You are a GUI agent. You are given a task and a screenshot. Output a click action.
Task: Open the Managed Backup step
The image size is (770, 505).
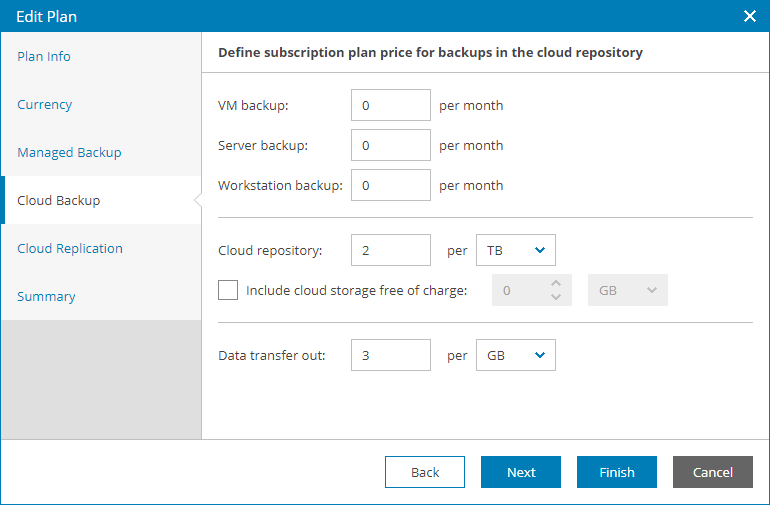click(x=69, y=152)
